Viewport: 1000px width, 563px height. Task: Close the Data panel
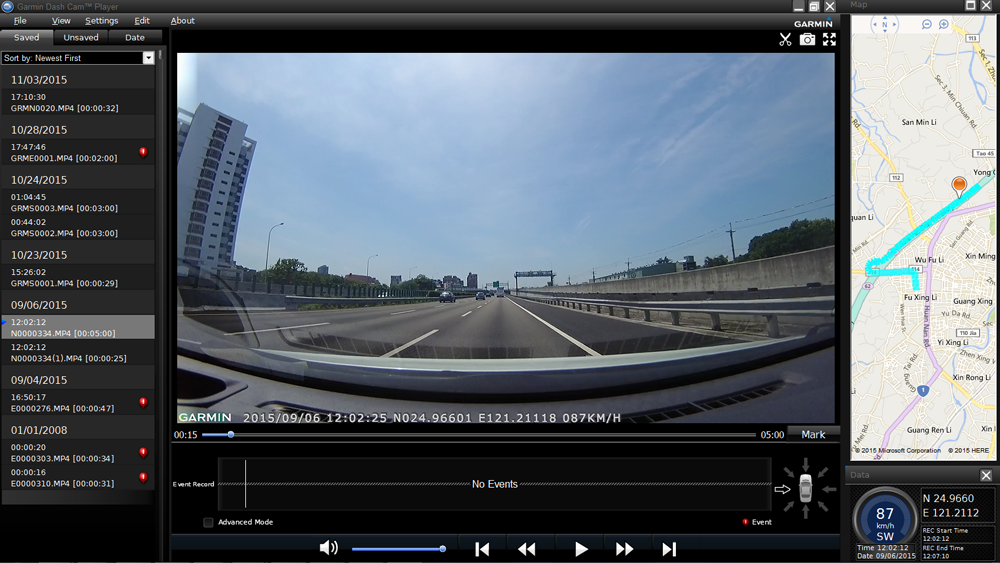[x=986, y=475]
